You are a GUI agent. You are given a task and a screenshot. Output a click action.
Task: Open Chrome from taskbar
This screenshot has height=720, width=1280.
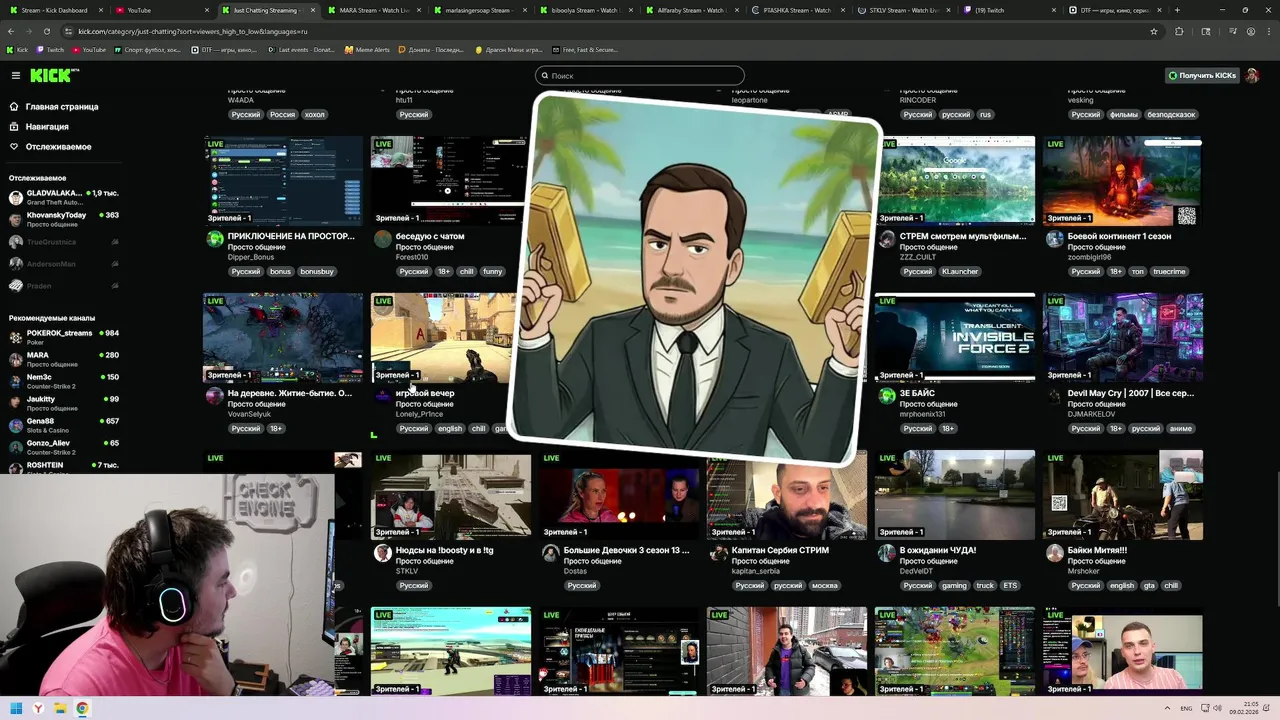[82, 708]
